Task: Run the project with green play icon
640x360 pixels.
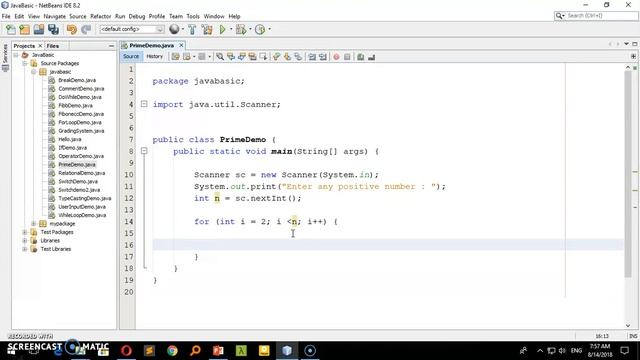Action: tap(222, 29)
